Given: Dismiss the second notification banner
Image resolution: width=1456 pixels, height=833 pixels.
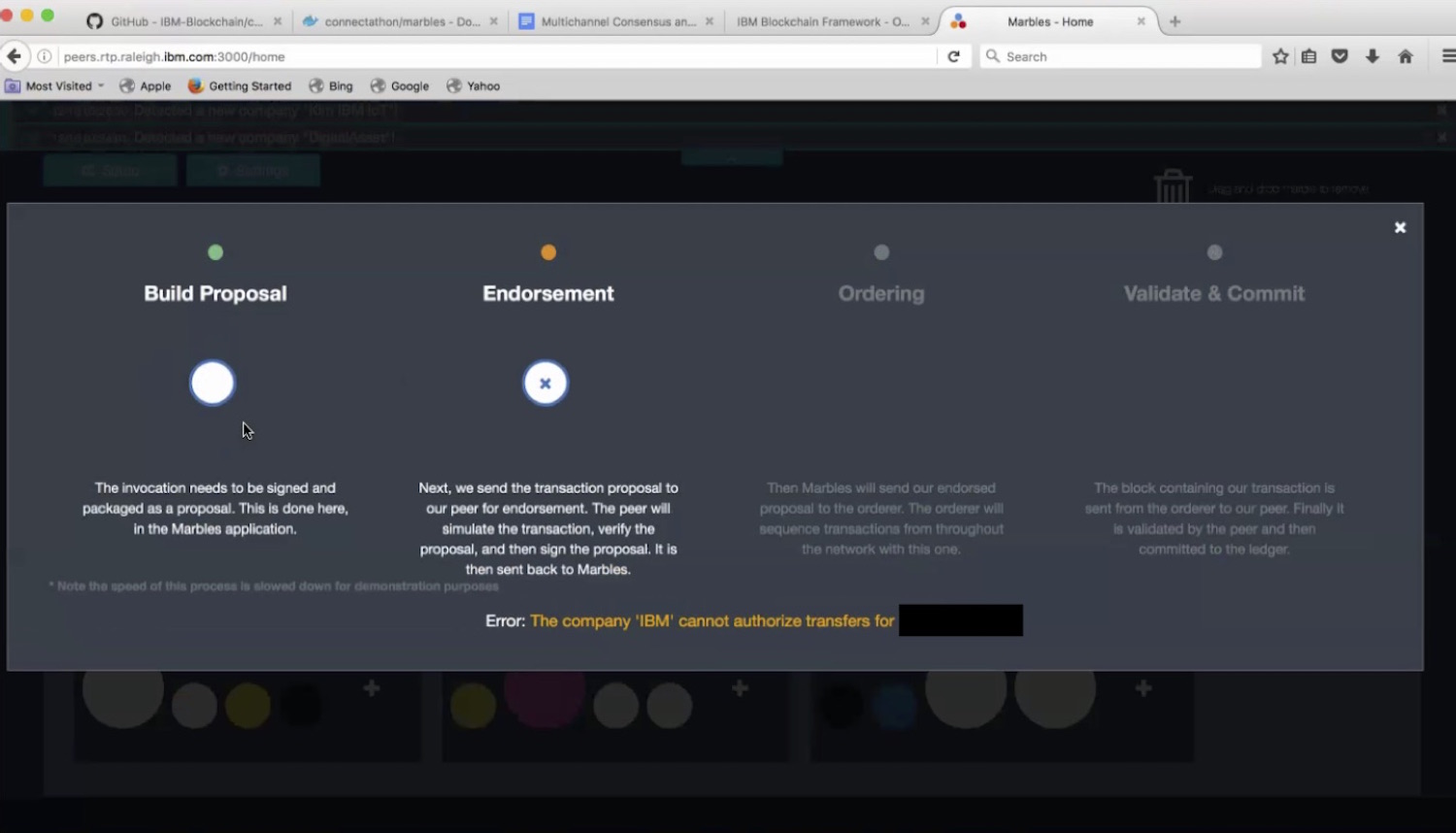Looking at the screenshot, I should 1442,137.
